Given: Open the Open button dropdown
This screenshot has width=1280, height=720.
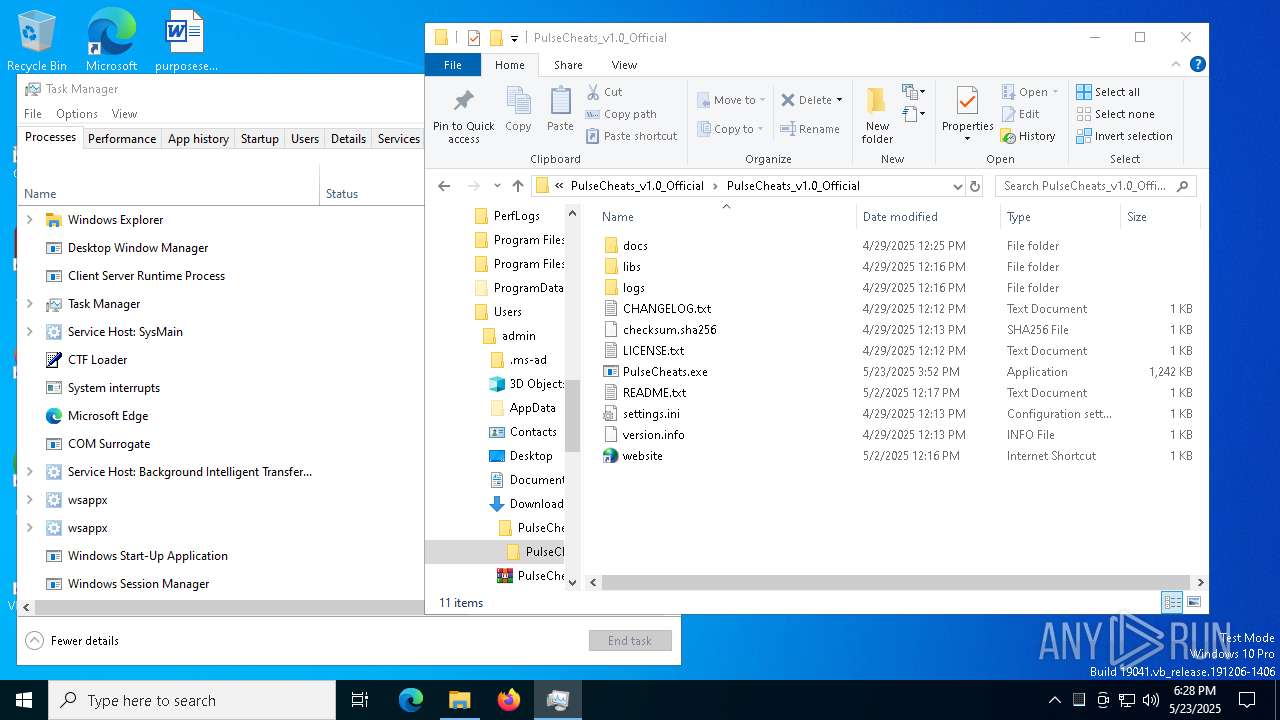Looking at the screenshot, I should point(1055,92).
